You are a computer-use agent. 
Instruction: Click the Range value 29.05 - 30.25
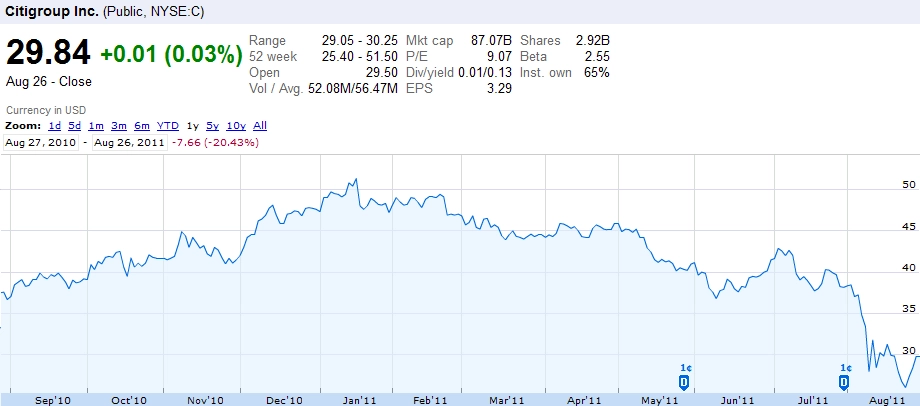click(361, 40)
